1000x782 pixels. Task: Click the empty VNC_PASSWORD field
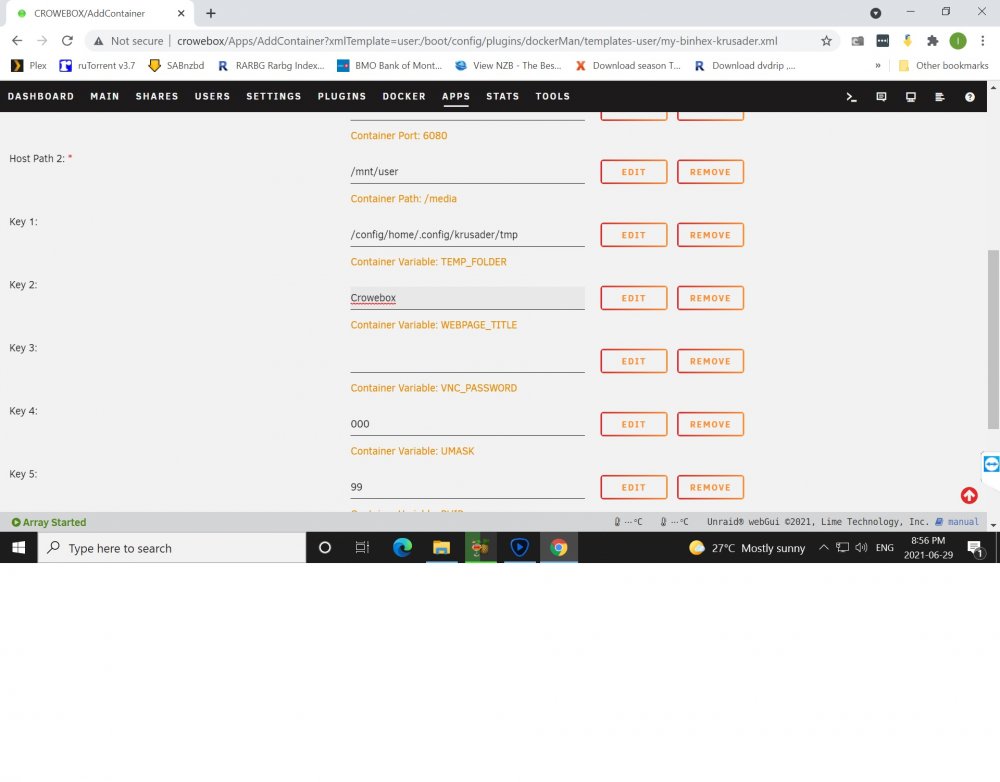coord(467,361)
